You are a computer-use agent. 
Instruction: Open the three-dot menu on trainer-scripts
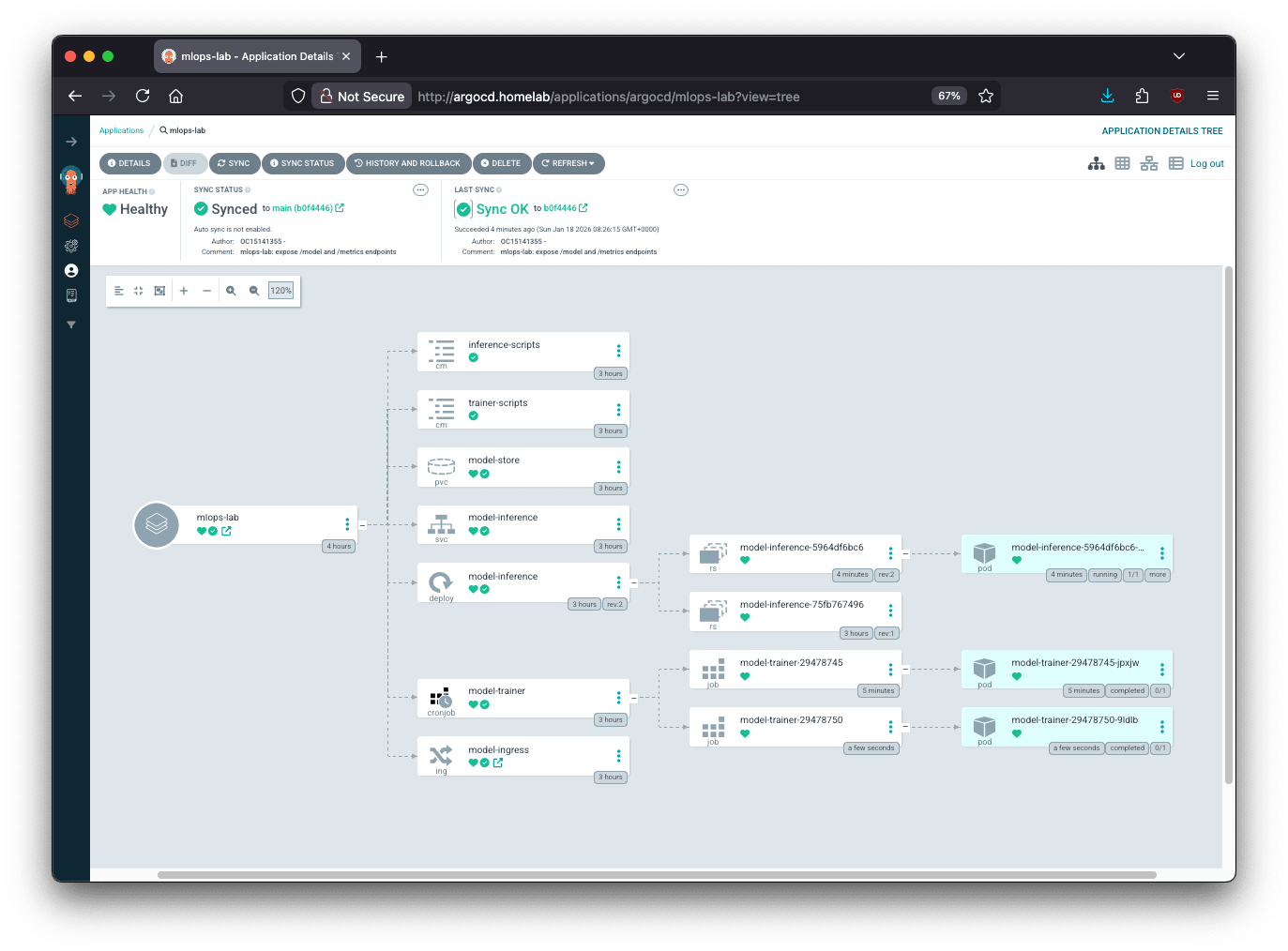click(x=618, y=409)
